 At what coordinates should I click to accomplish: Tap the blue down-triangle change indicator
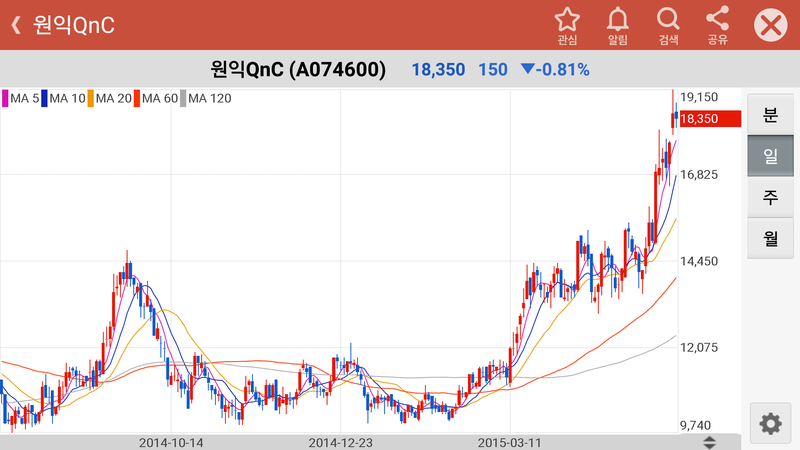coord(528,70)
